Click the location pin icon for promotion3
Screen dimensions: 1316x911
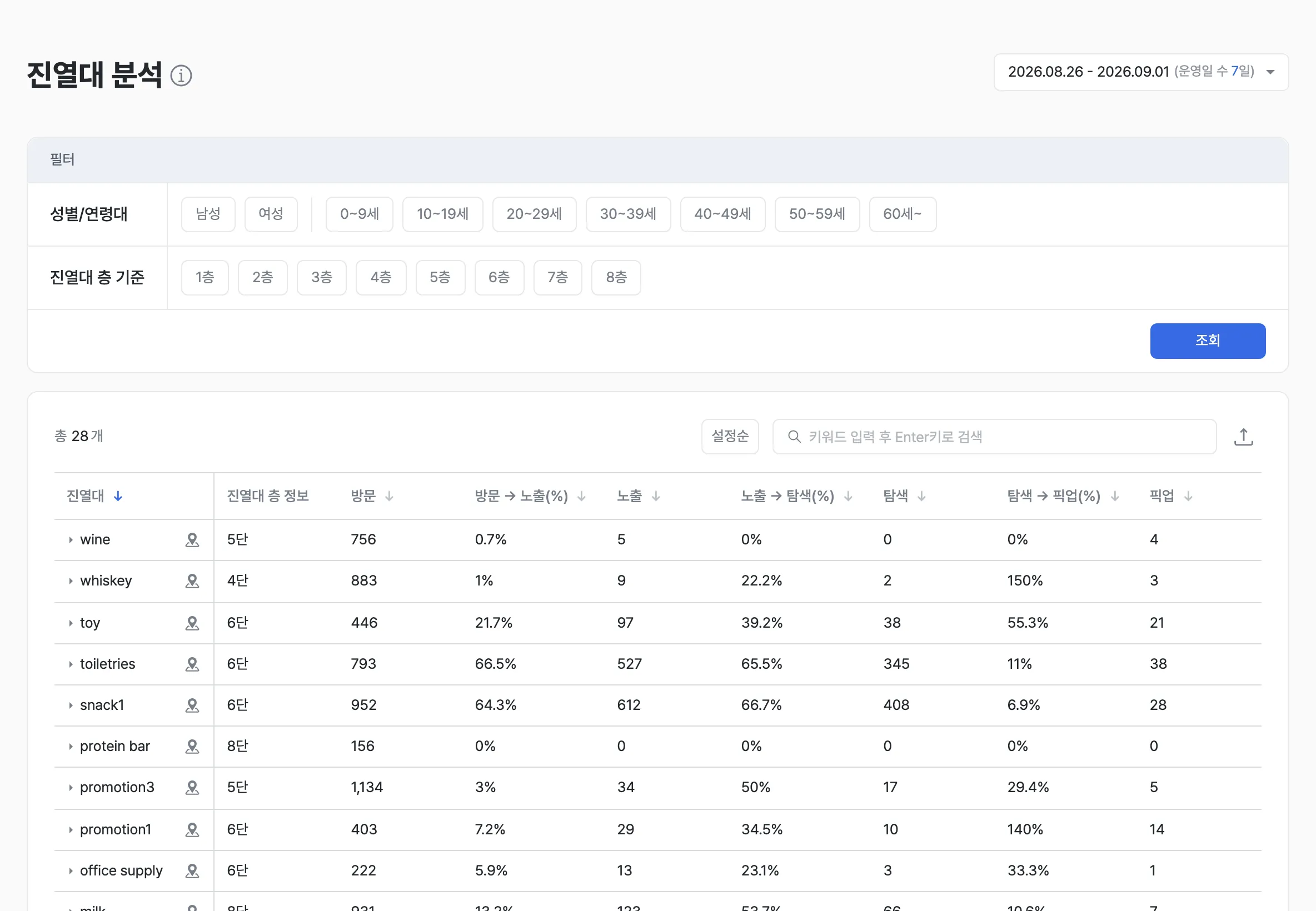tap(192, 788)
